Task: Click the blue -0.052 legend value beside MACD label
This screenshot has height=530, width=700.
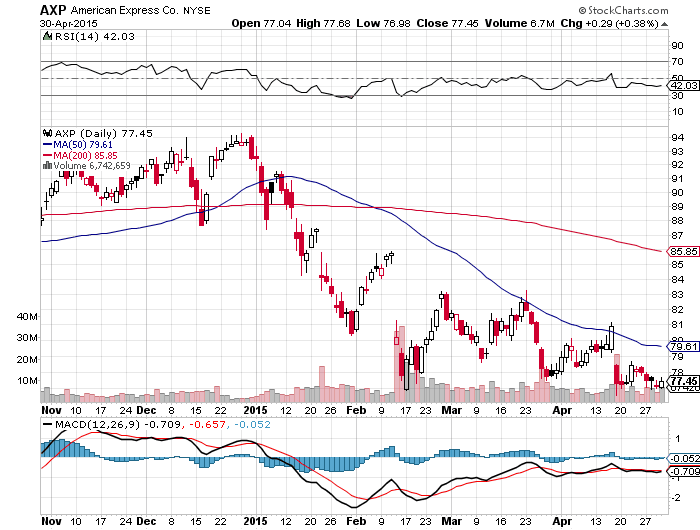Action: coord(252,424)
